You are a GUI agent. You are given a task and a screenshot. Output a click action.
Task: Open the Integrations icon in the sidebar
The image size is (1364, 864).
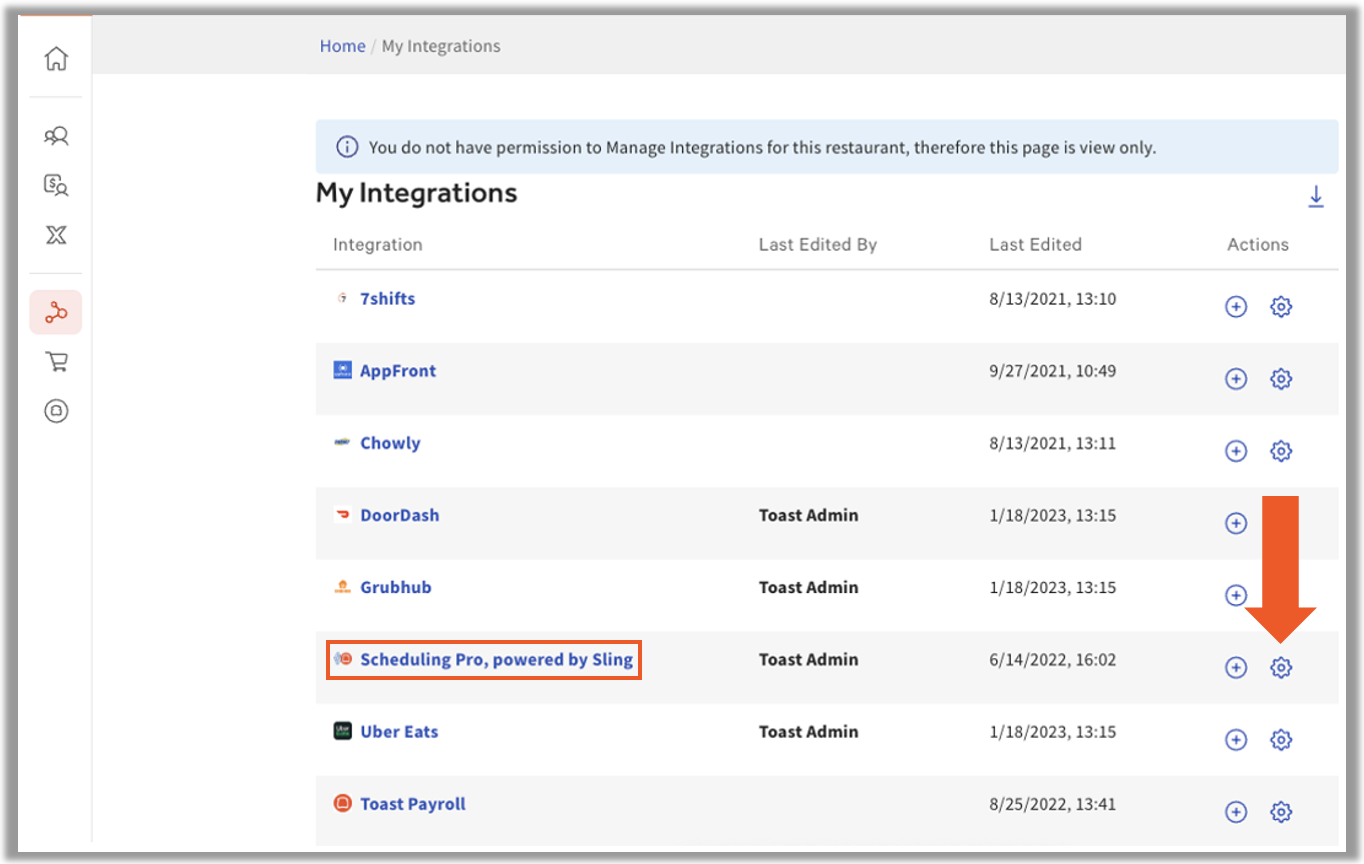(x=56, y=313)
